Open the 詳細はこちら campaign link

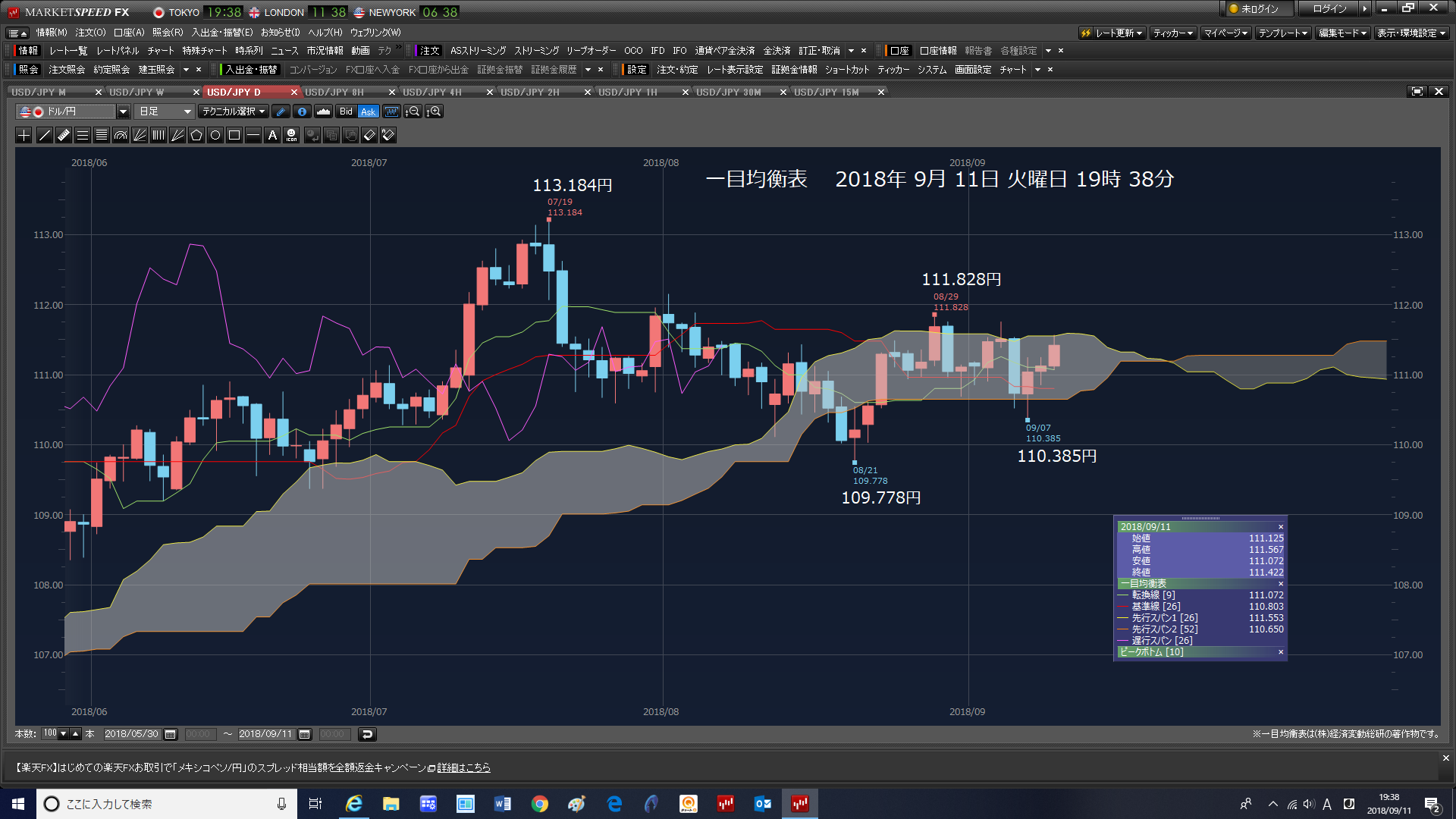pyautogui.click(x=463, y=767)
